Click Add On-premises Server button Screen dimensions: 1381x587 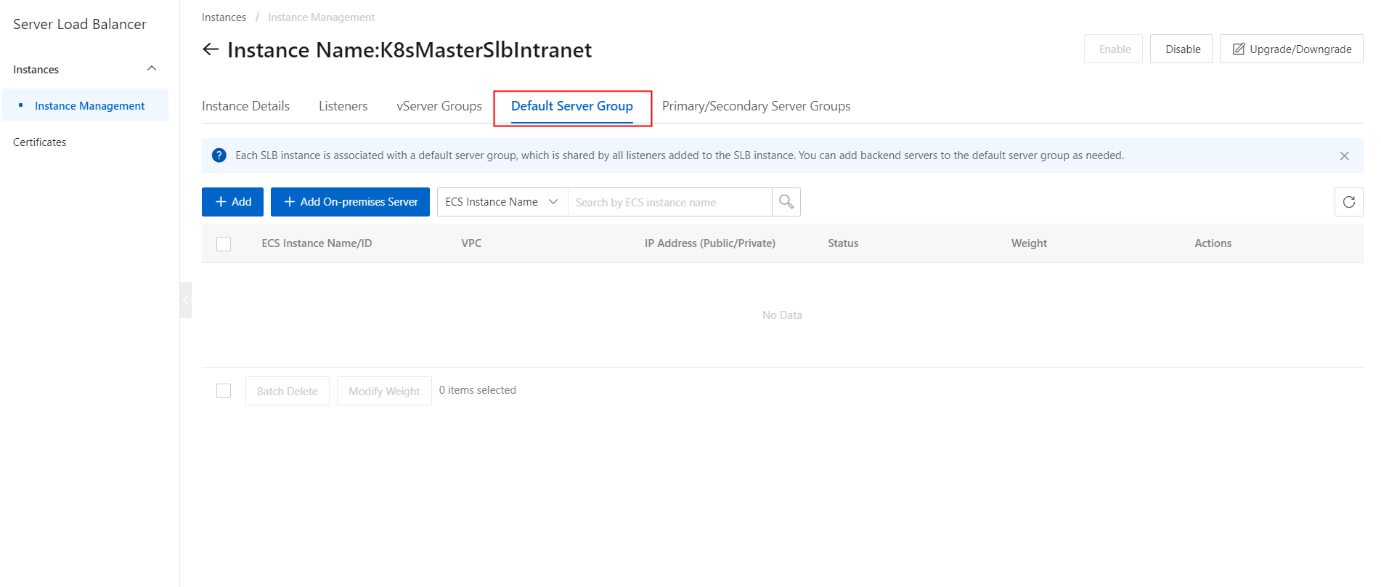tap(350, 202)
